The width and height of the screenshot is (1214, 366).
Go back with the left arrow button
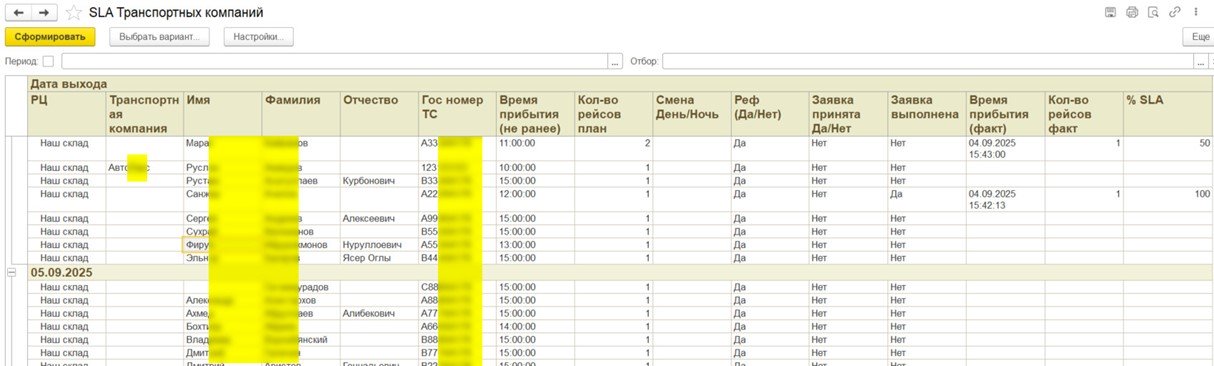[x=18, y=13]
